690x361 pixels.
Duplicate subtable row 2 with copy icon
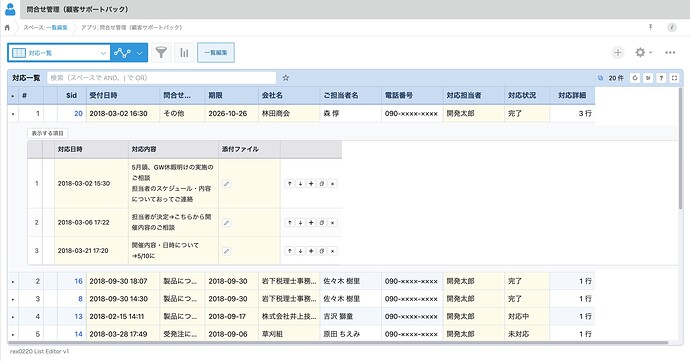pyautogui.click(x=322, y=223)
